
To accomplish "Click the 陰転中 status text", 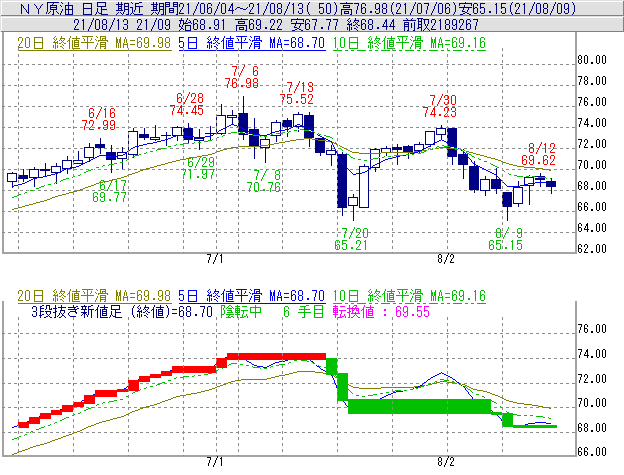I will (x=241, y=311).
